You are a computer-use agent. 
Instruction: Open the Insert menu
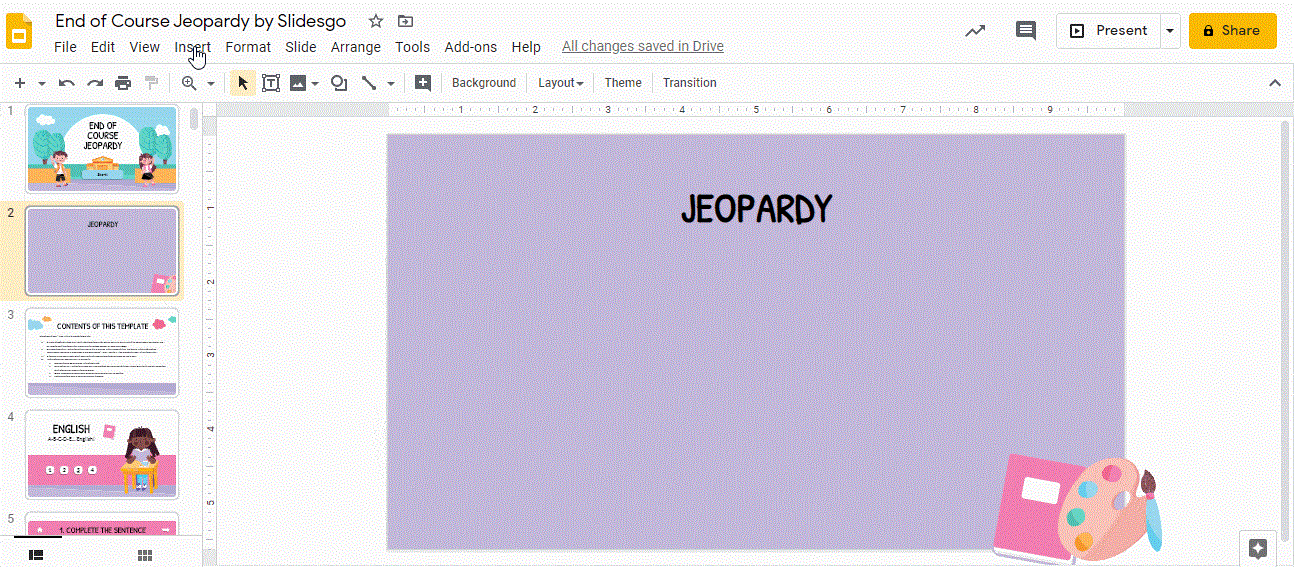coord(192,47)
